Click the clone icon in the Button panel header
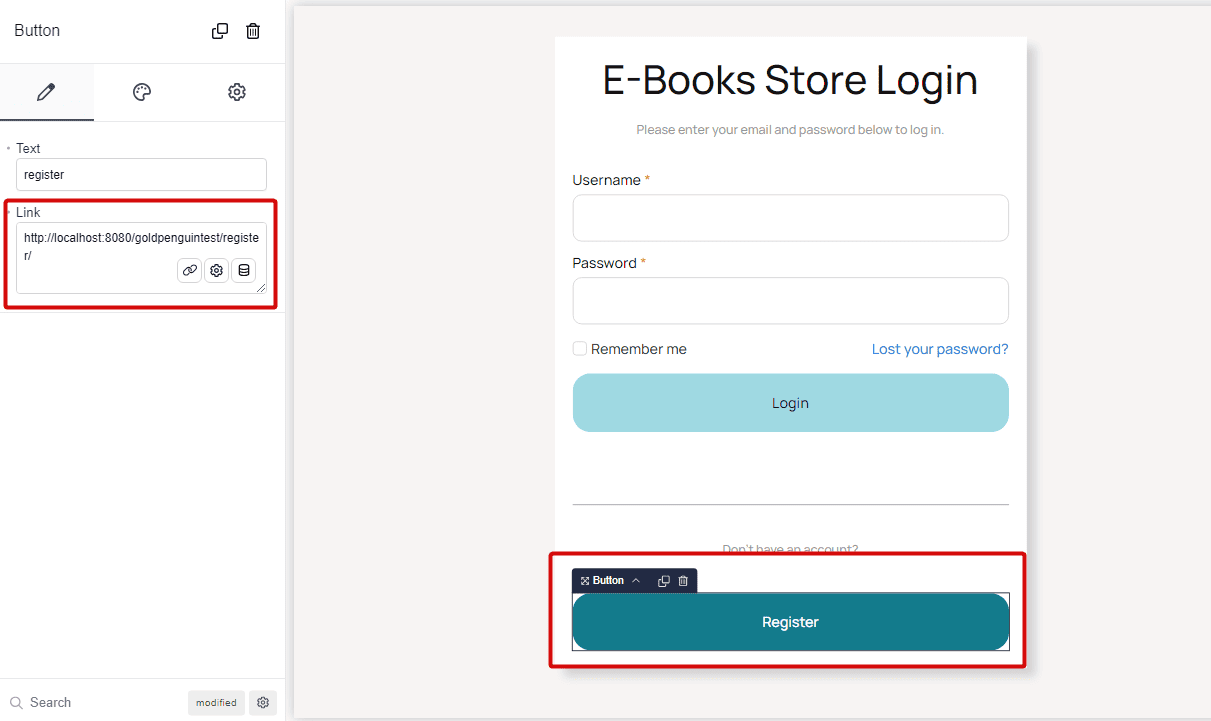 point(220,31)
